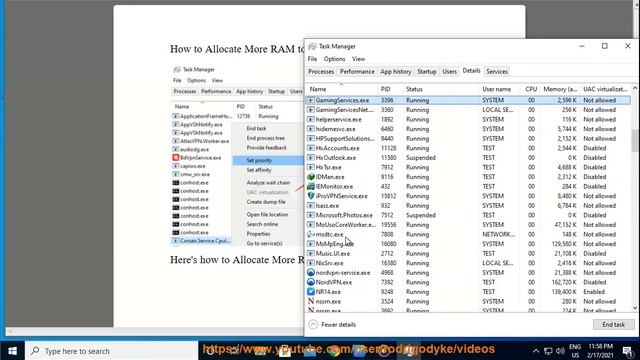Select the MsMpEng.exe row
This screenshot has width=640, height=360.
click(468, 244)
